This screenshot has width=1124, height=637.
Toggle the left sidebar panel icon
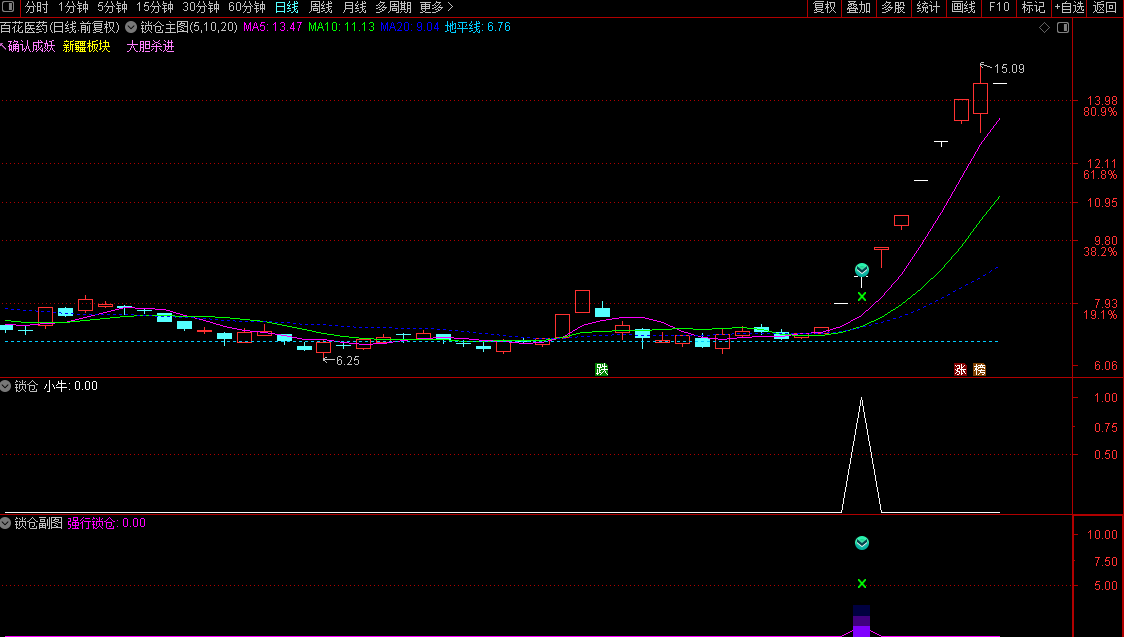pyautogui.click(x=8, y=7)
